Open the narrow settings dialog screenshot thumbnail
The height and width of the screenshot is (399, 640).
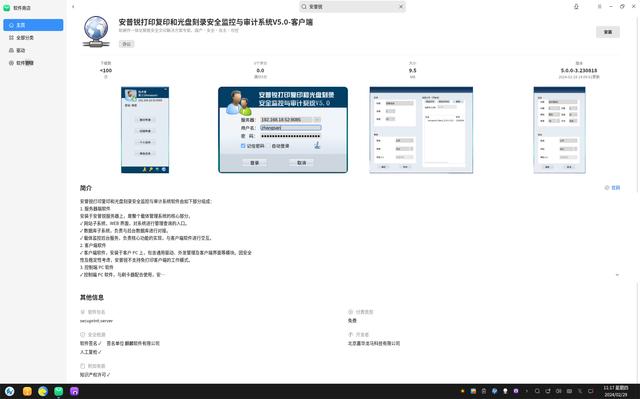pos(559,130)
